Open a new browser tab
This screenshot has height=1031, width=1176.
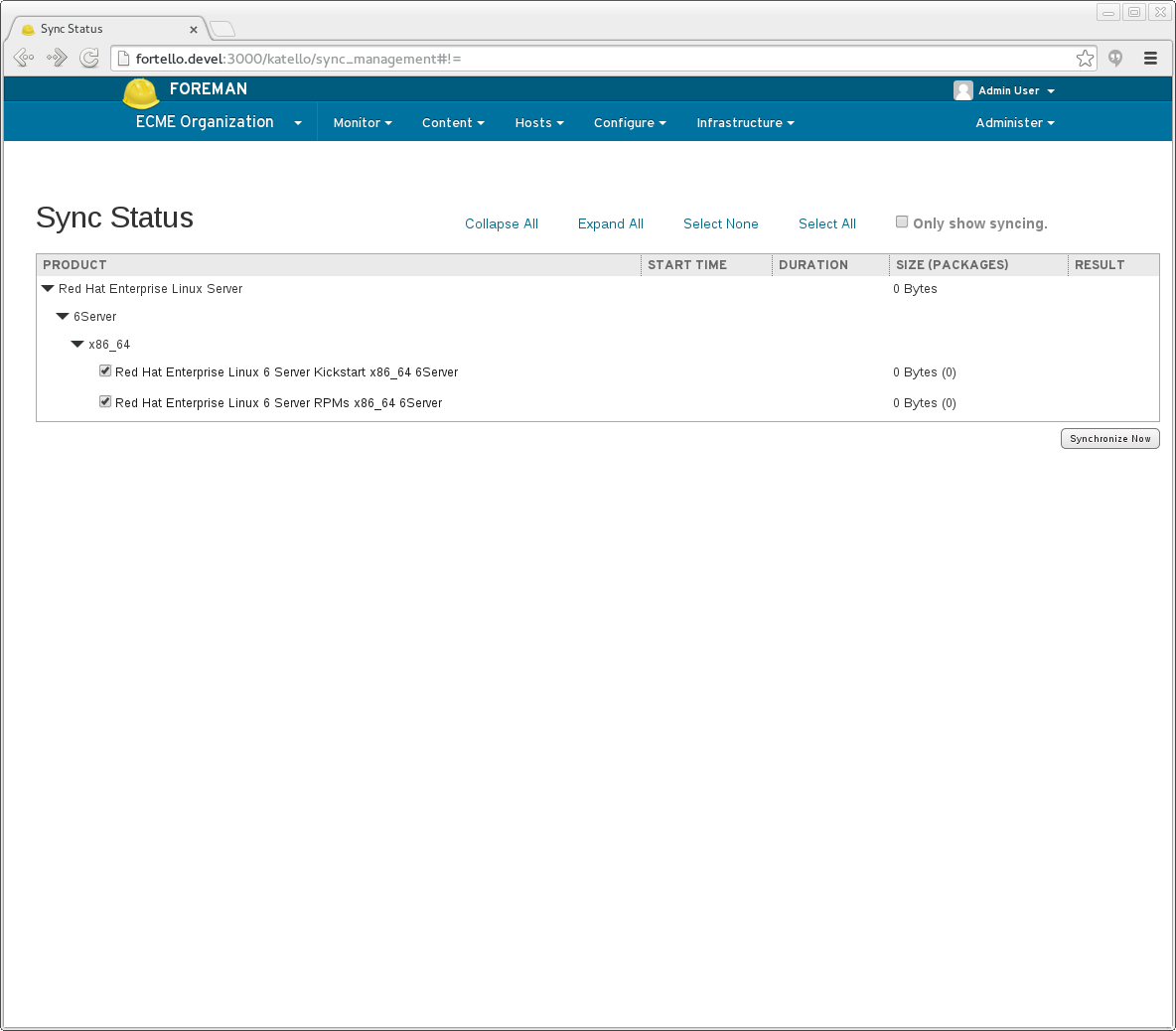tap(222, 29)
